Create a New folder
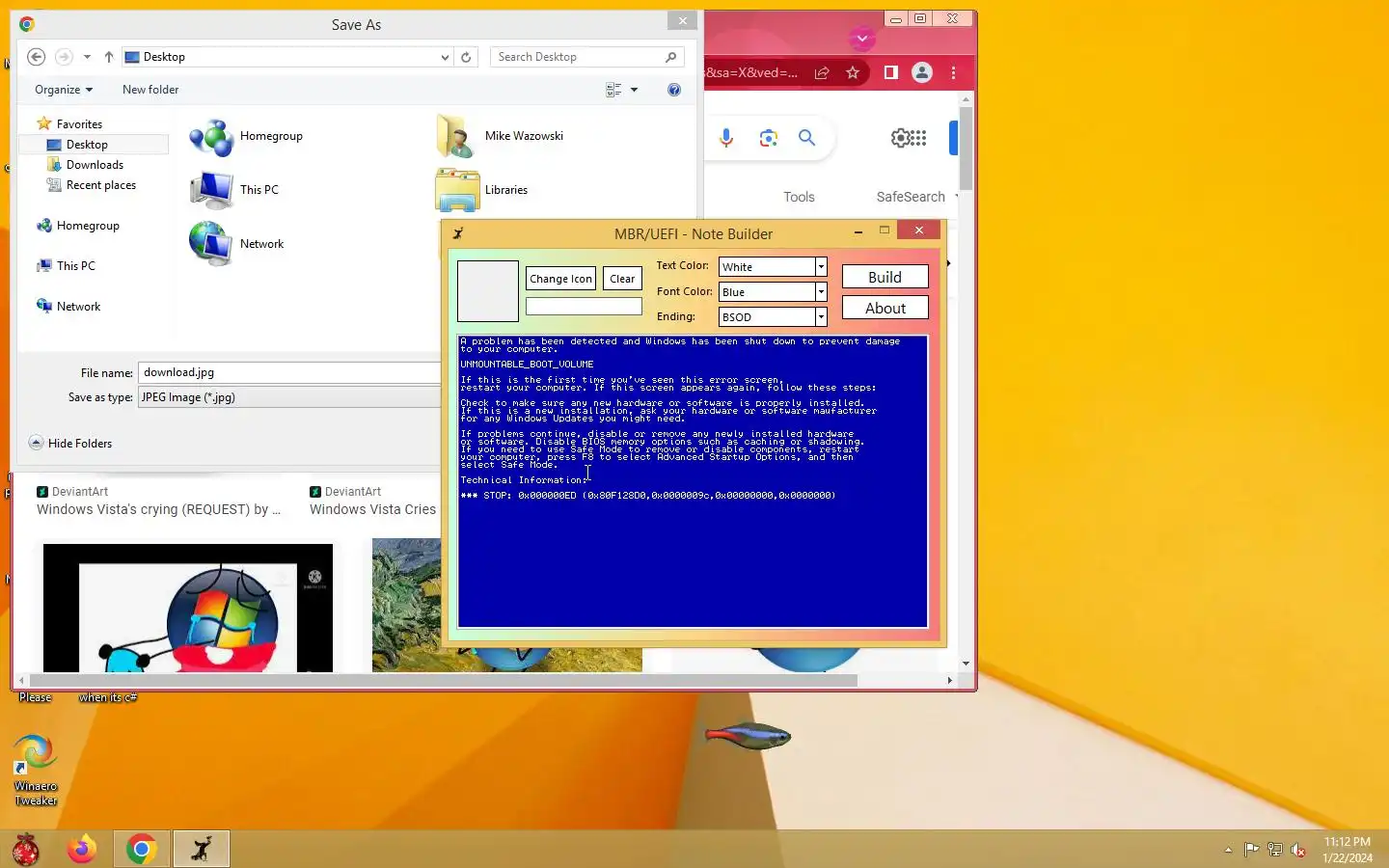1389x868 pixels. pyautogui.click(x=150, y=90)
